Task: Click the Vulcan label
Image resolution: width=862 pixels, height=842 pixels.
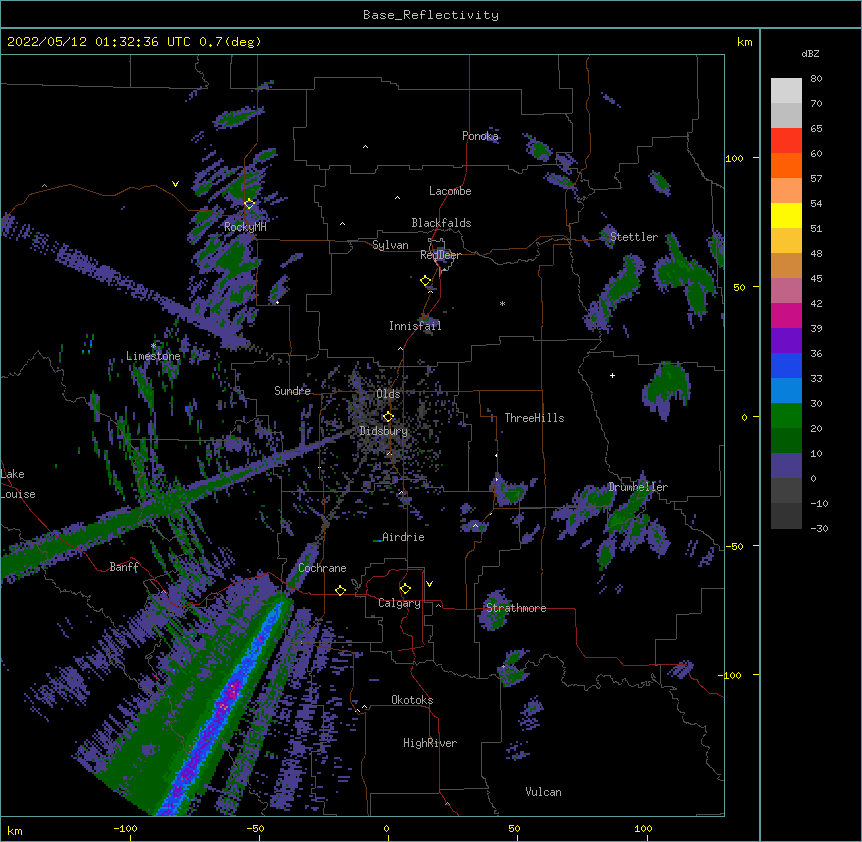Action: 543,792
